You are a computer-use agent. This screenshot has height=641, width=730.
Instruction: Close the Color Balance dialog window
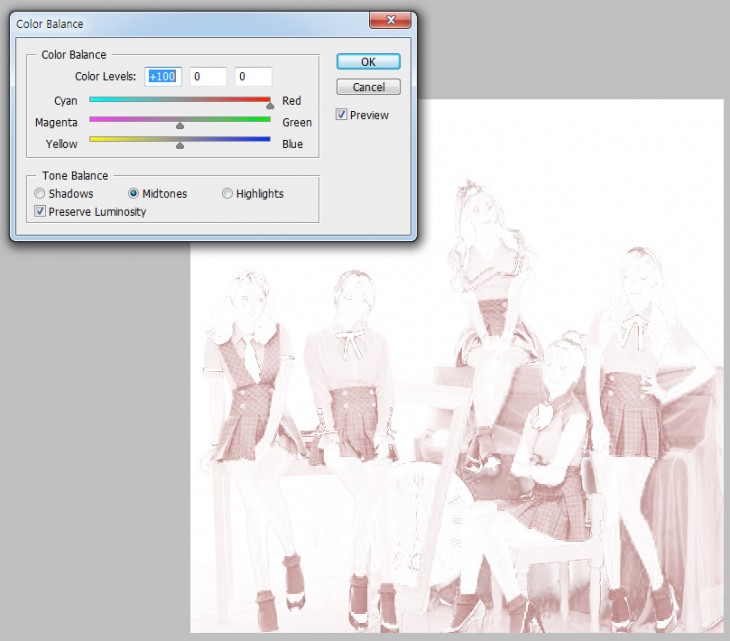point(389,21)
